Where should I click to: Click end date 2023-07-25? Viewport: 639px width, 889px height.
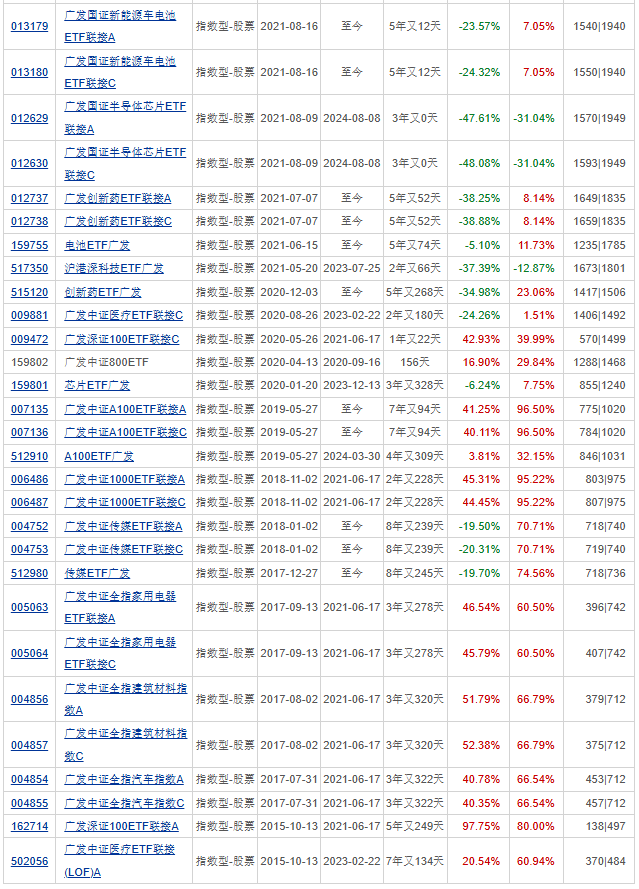tap(352, 268)
